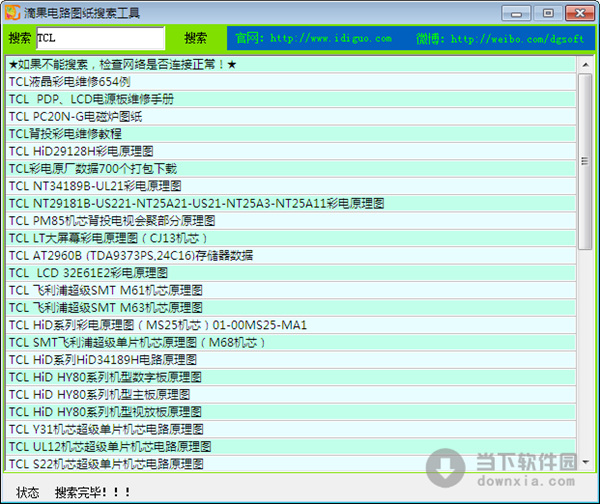This screenshot has height=504, width=600.
Task: Minimize the circuit diagram search tool window
Action: pyautogui.click(x=516, y=13)
